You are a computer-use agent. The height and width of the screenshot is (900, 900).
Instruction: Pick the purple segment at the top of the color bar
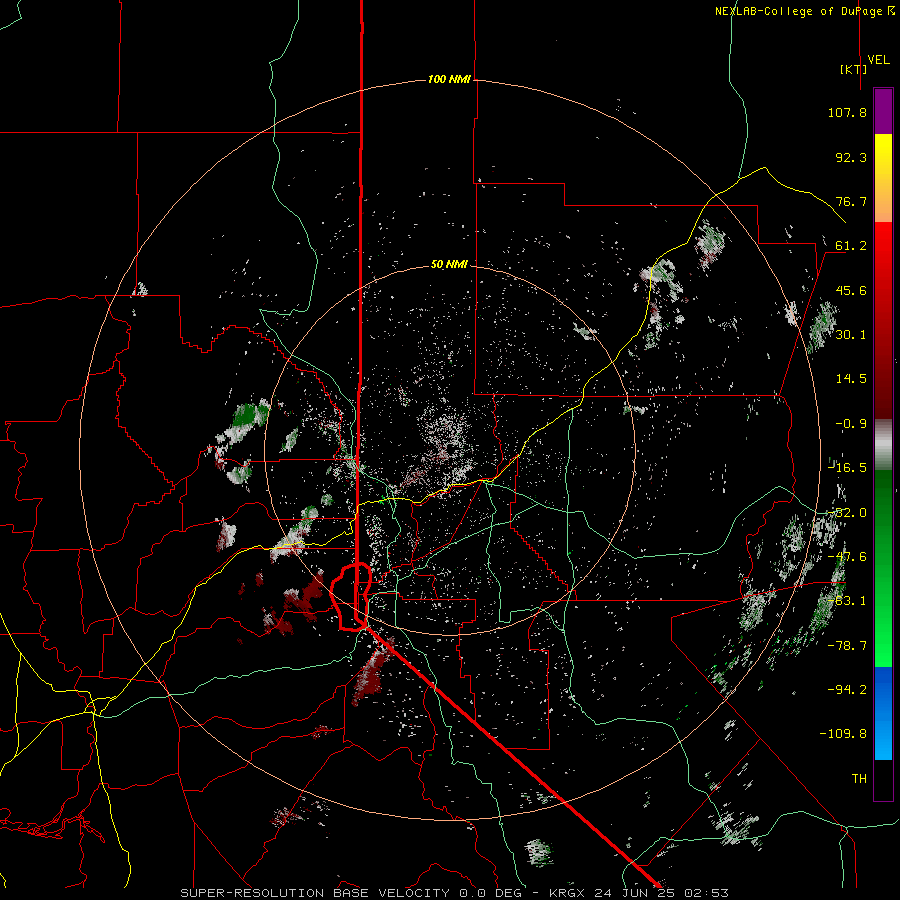point(883,111)
